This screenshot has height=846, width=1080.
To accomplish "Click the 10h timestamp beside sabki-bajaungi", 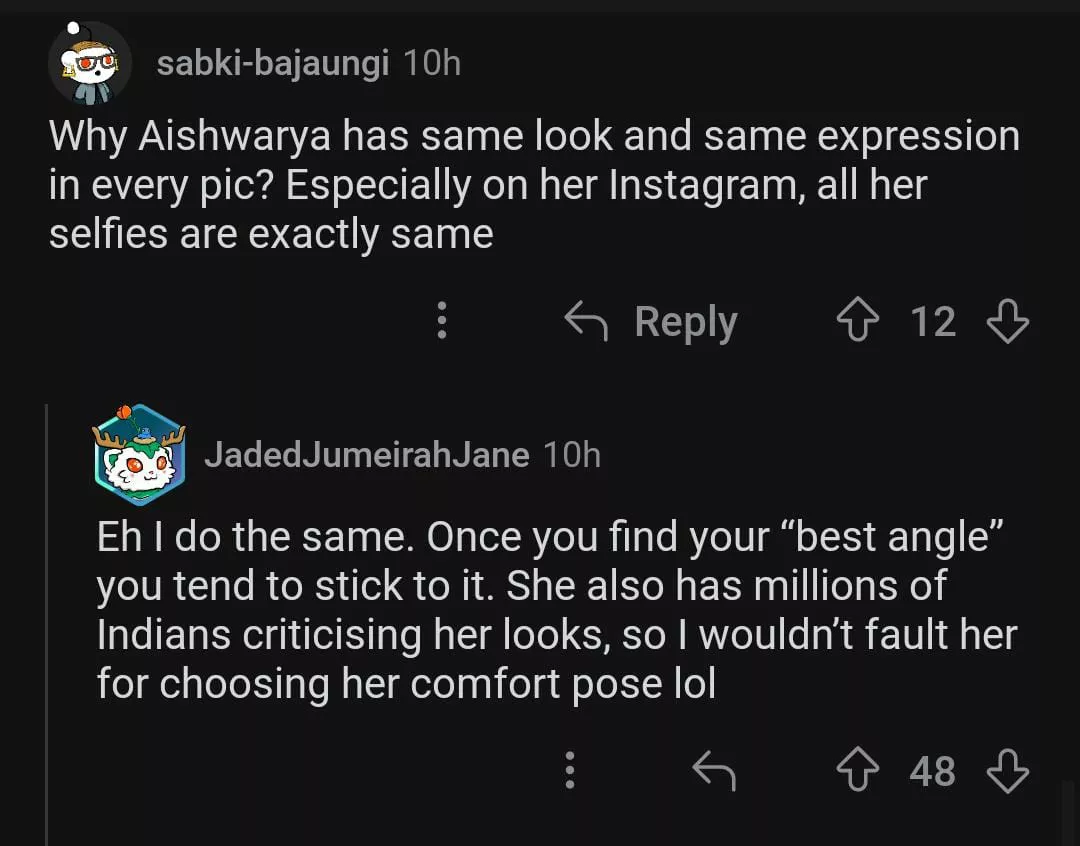I will coord(432,64).
